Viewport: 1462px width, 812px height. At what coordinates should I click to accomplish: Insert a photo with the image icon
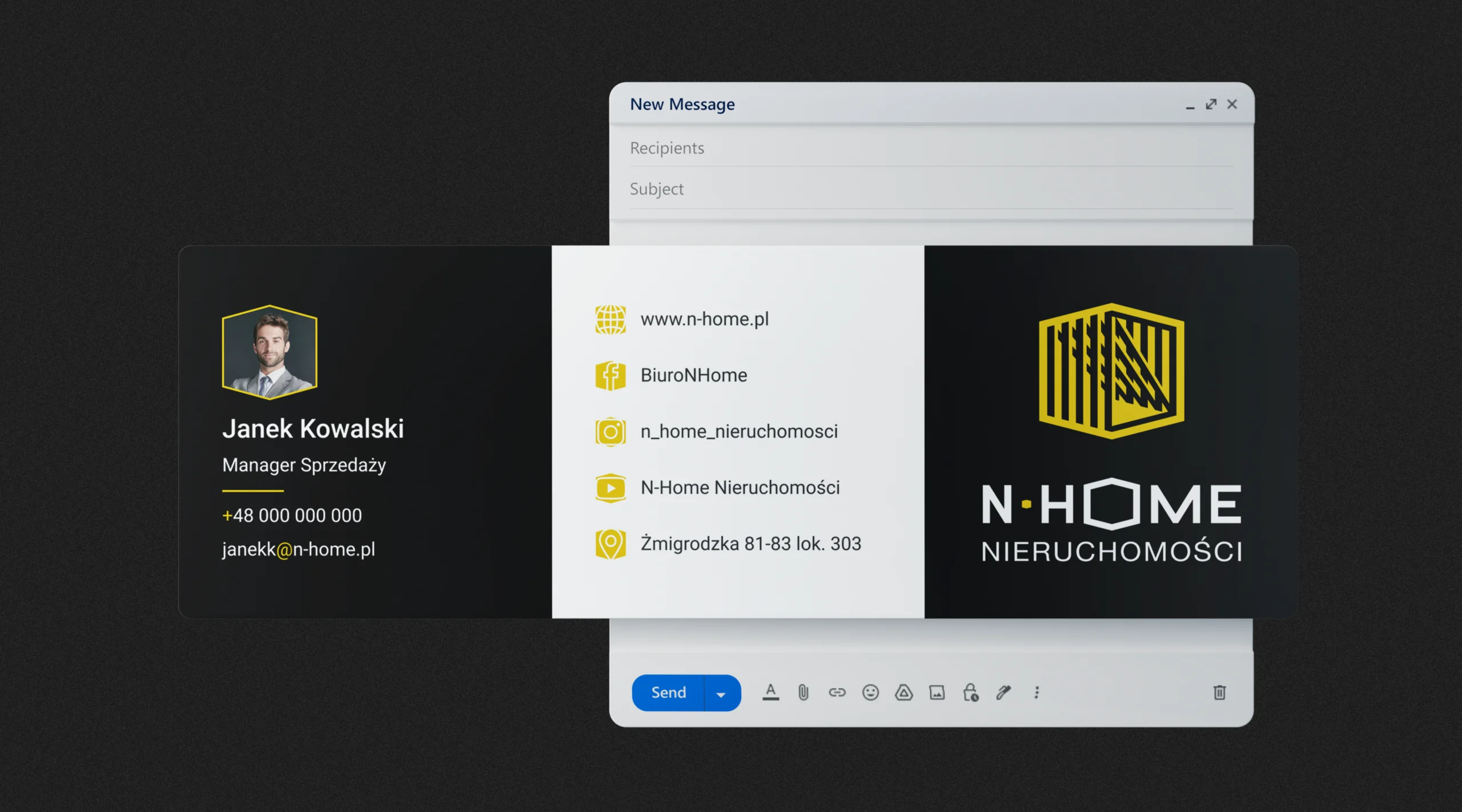pos(937,693)
